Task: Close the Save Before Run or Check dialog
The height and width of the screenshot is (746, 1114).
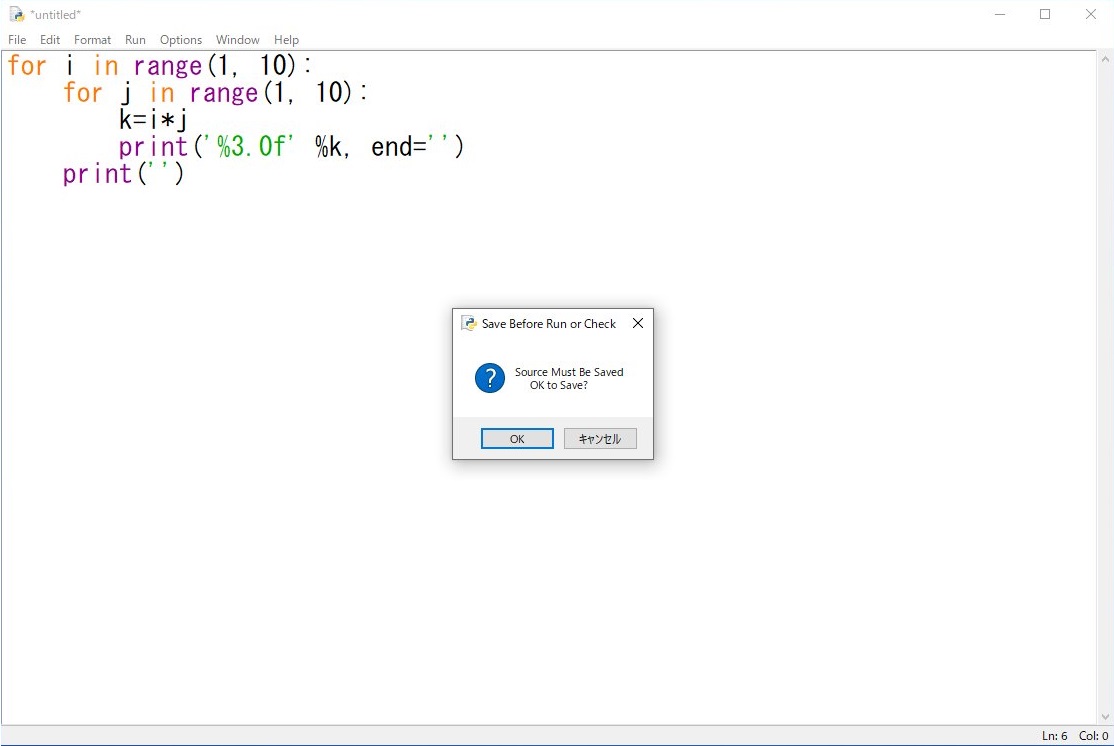Action: point(638,324)
